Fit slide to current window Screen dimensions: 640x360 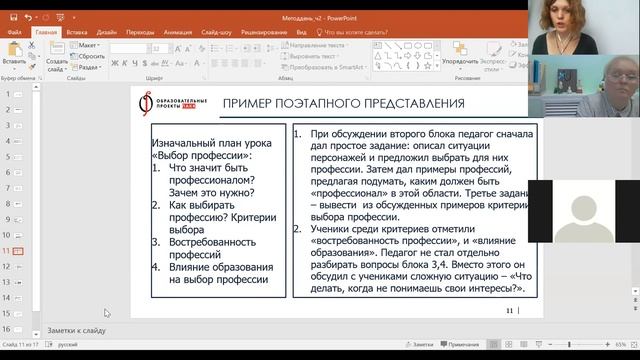634,344
